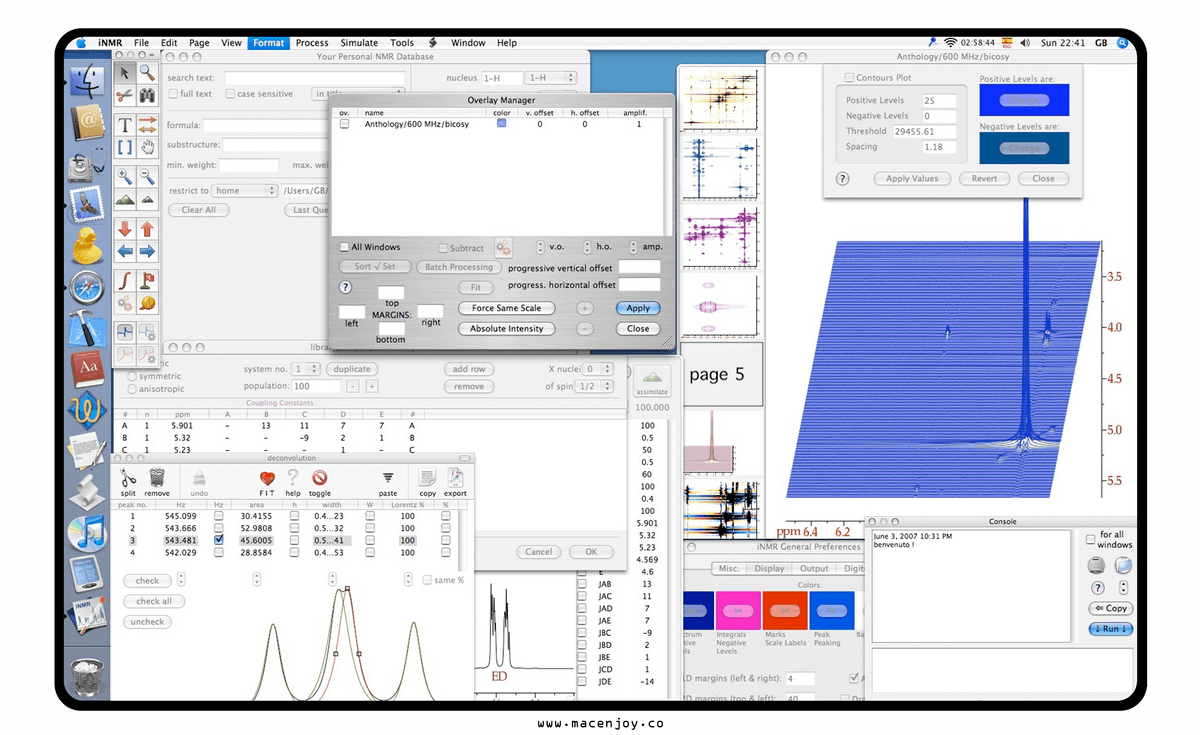The width and height of the screenshot is (1200, 735).
Task: Click the red down arrow in the palette
Action: click(x=125, y=229)
